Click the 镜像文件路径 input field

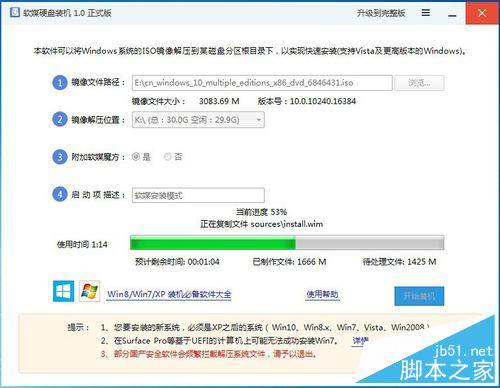coord(262,83)
